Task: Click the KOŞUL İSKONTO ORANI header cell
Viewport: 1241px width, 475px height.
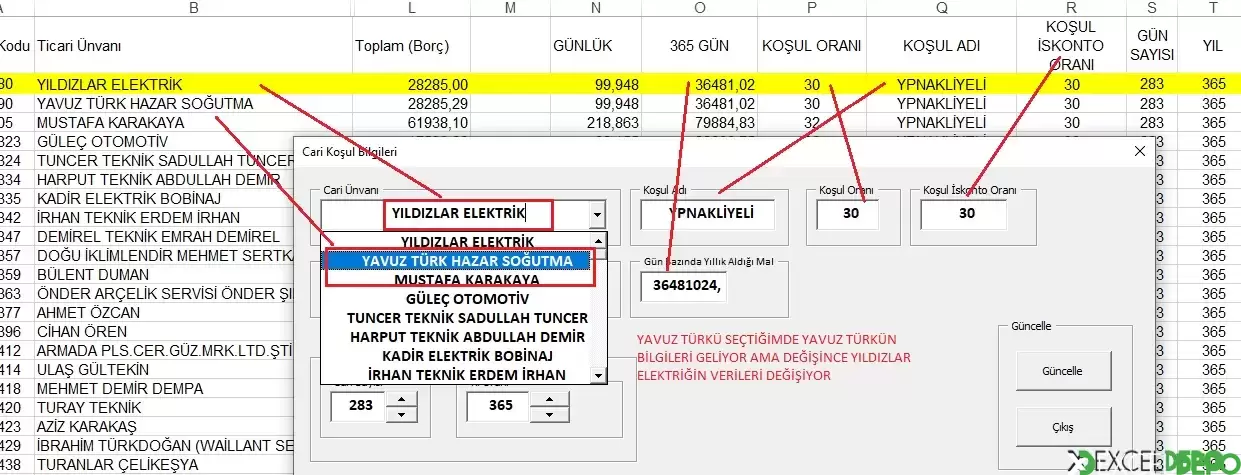Action: (x=1072, y=46)
